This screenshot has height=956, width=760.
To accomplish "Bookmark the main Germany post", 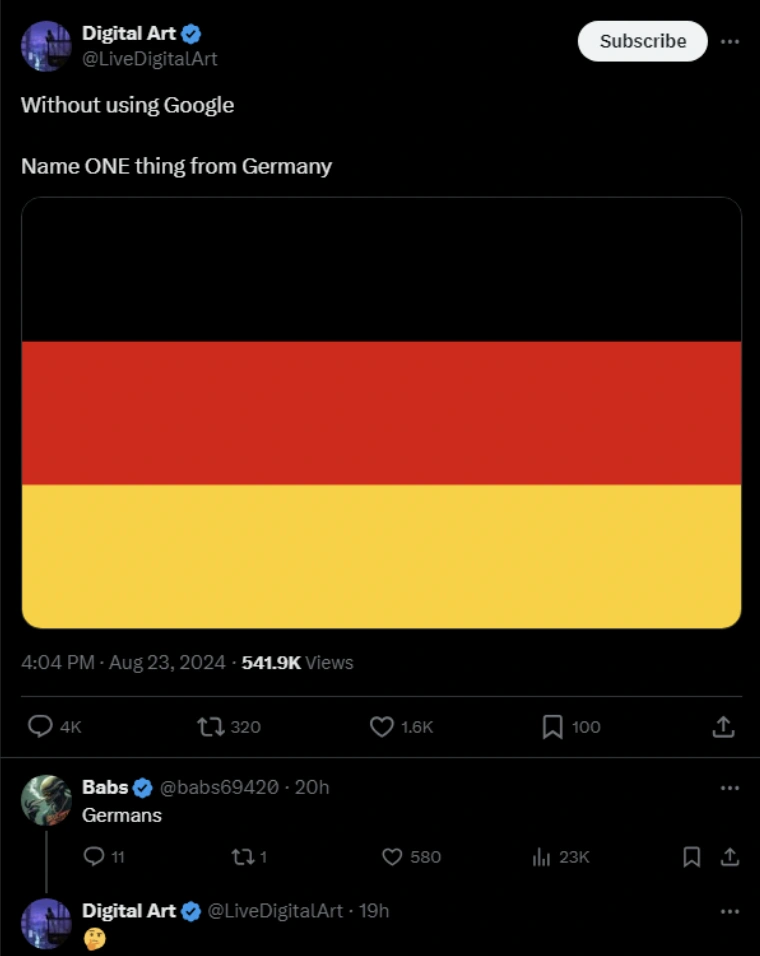I will coord(552,727).
